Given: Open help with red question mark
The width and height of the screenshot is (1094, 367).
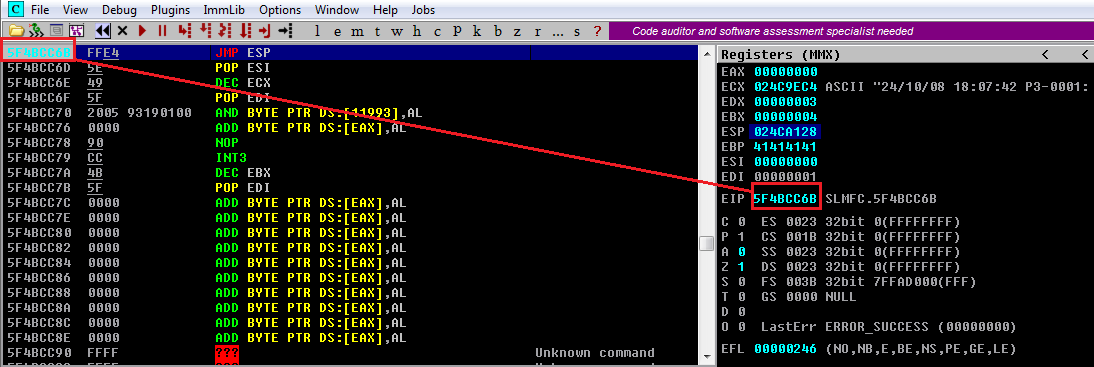Looking at the screenshot, I should (597, 31).
